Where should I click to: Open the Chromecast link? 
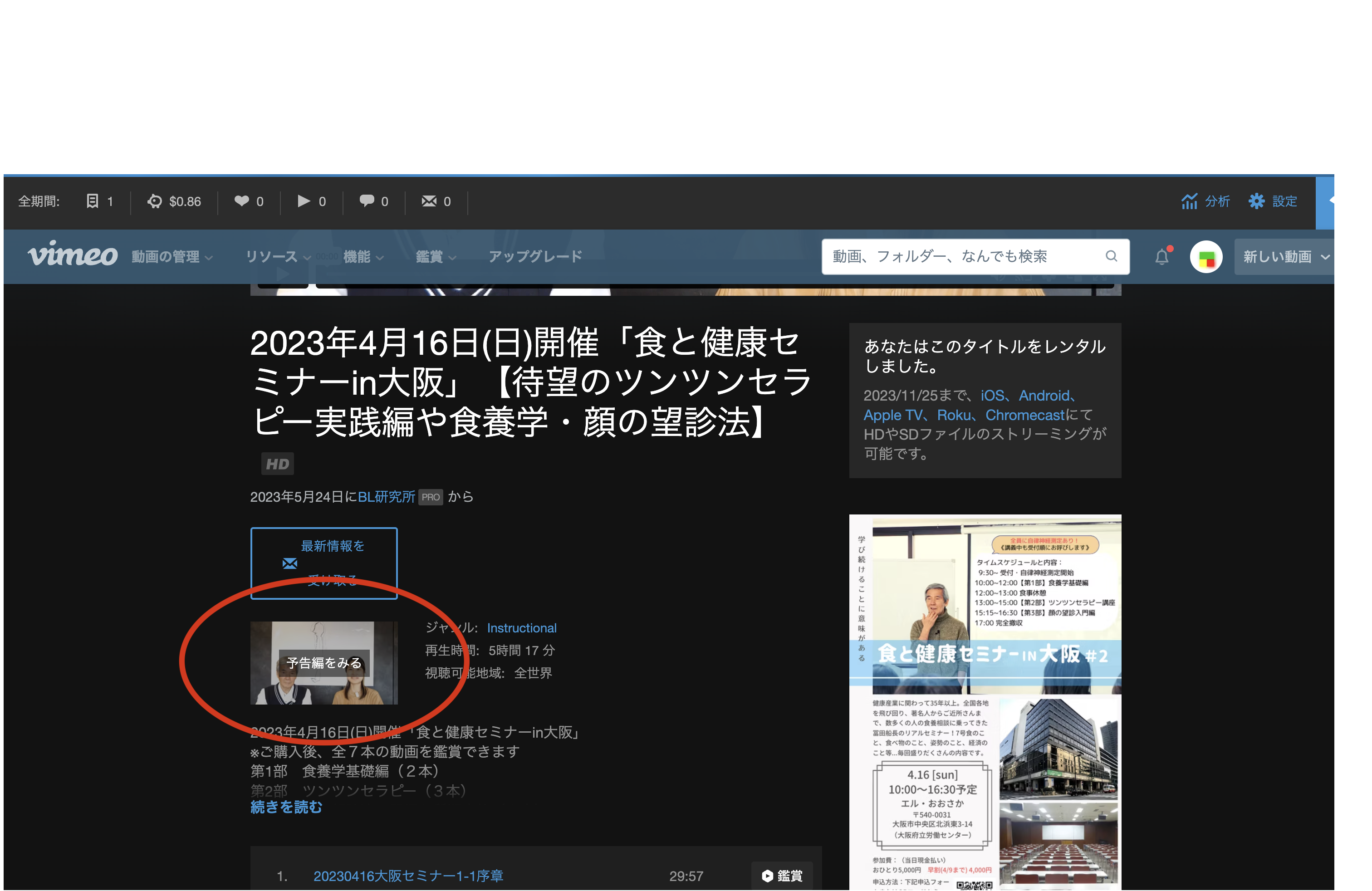click(1024, 415)
